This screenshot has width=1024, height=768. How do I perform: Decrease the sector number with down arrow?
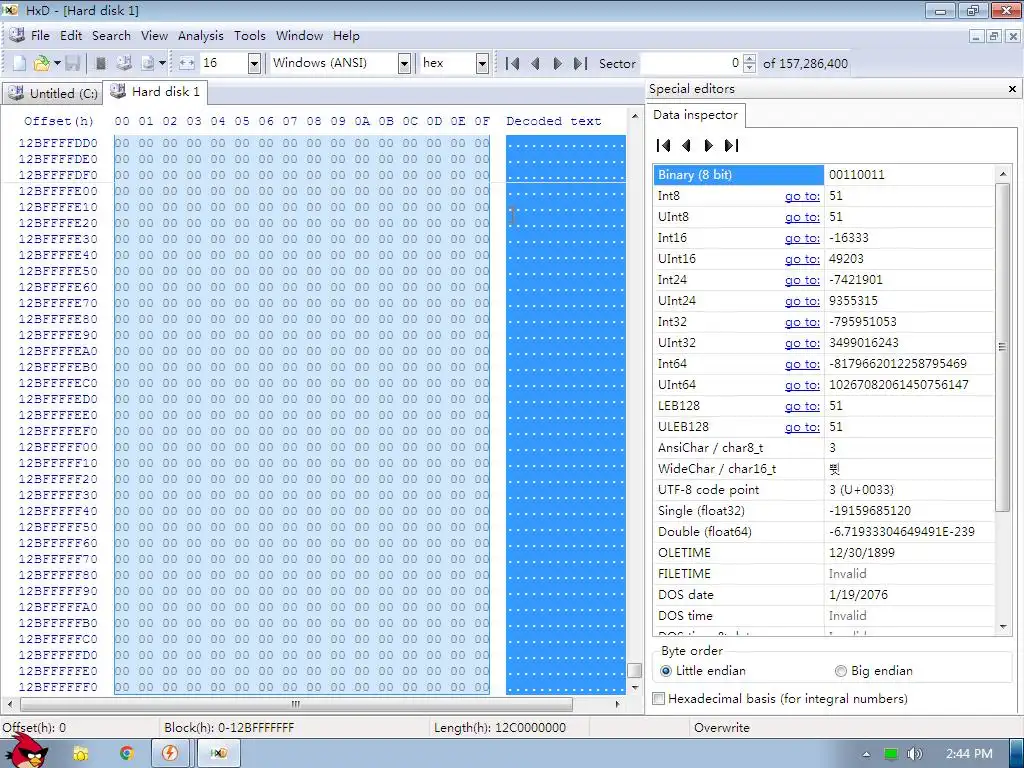(750, 68)
